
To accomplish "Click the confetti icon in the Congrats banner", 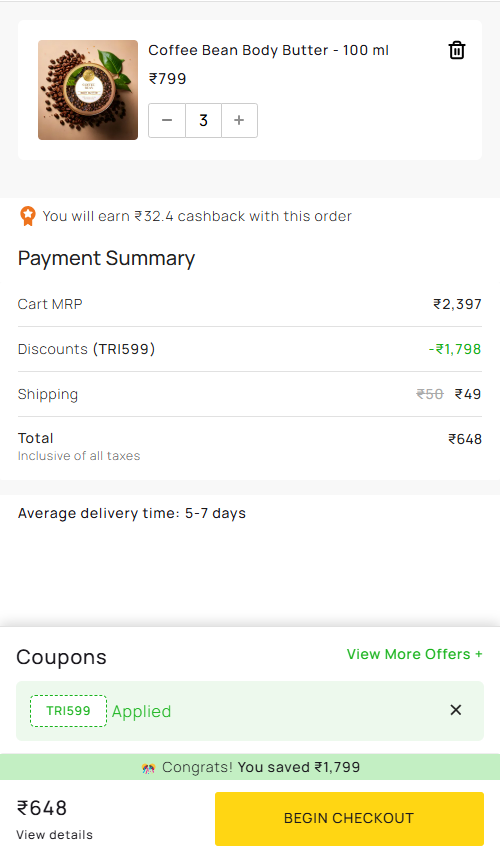I will pyautogui.click(x=148, y=768).
